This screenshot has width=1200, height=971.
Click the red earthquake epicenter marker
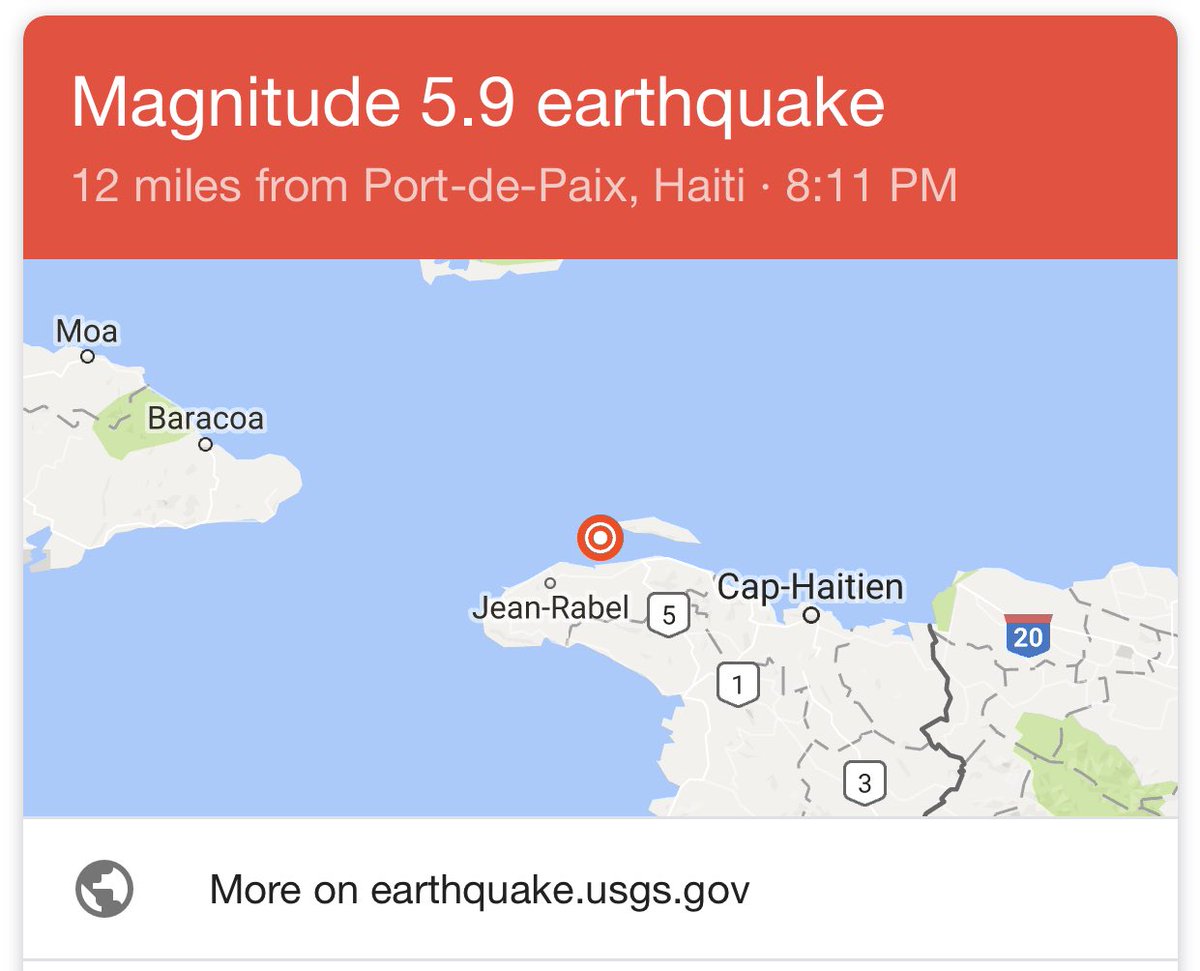pyautogui.click(x=600, y=539)
